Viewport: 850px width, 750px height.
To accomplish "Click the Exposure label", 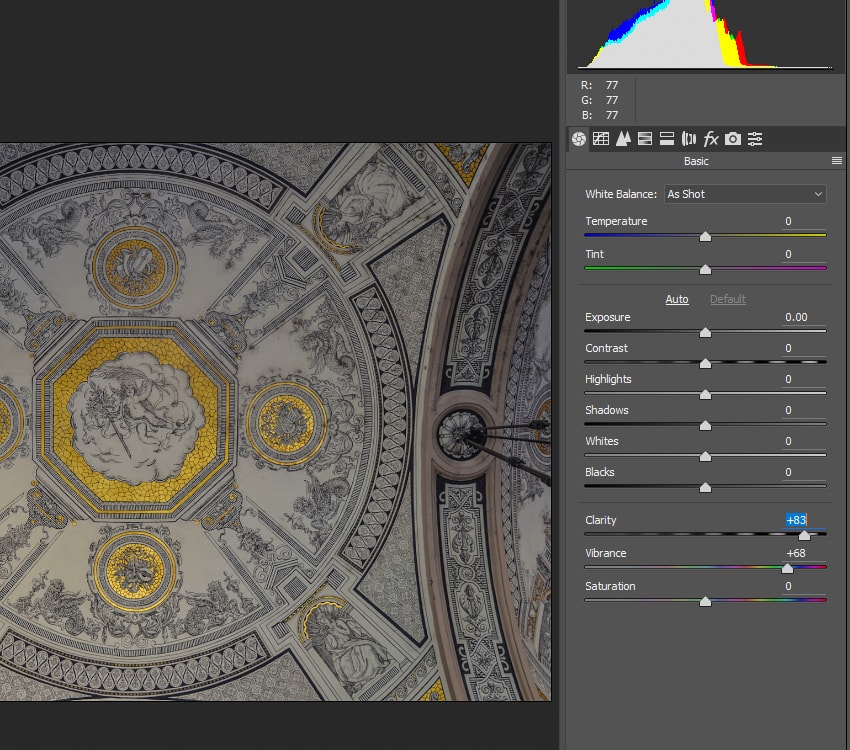I will (x=608, y=317).
